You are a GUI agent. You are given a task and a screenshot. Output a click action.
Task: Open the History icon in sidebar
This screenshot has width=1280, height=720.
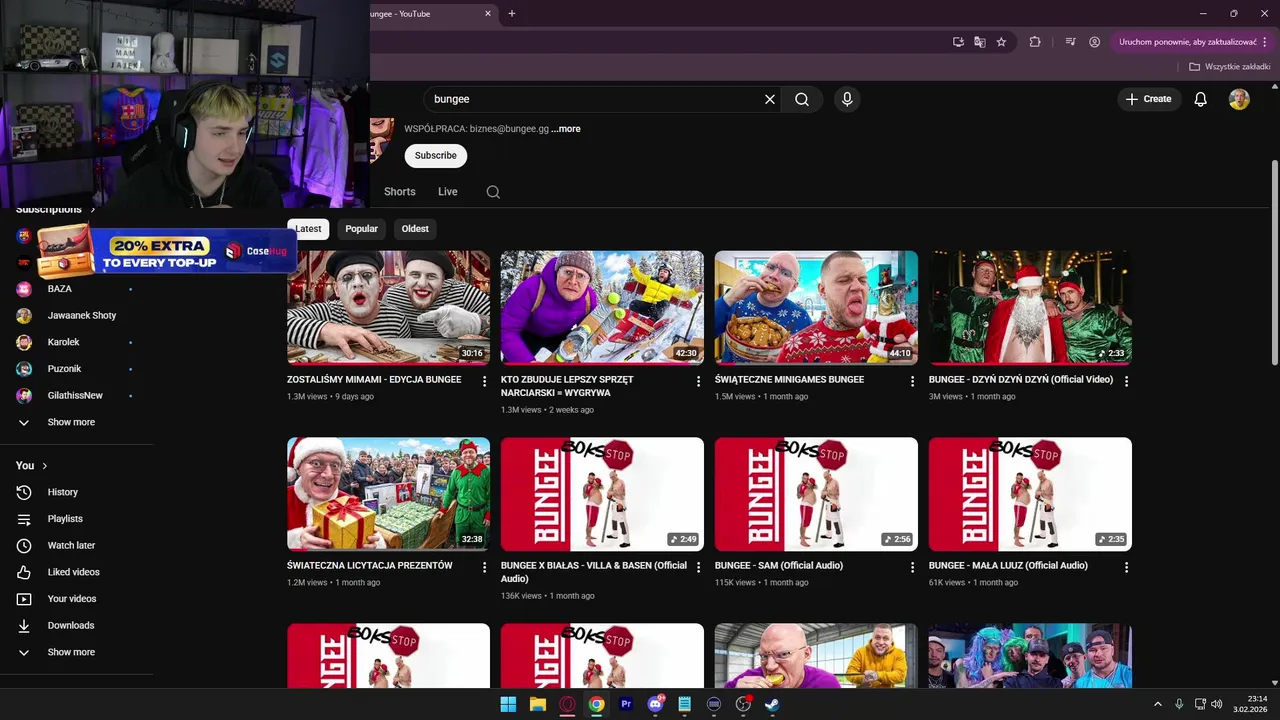(24, 492)
